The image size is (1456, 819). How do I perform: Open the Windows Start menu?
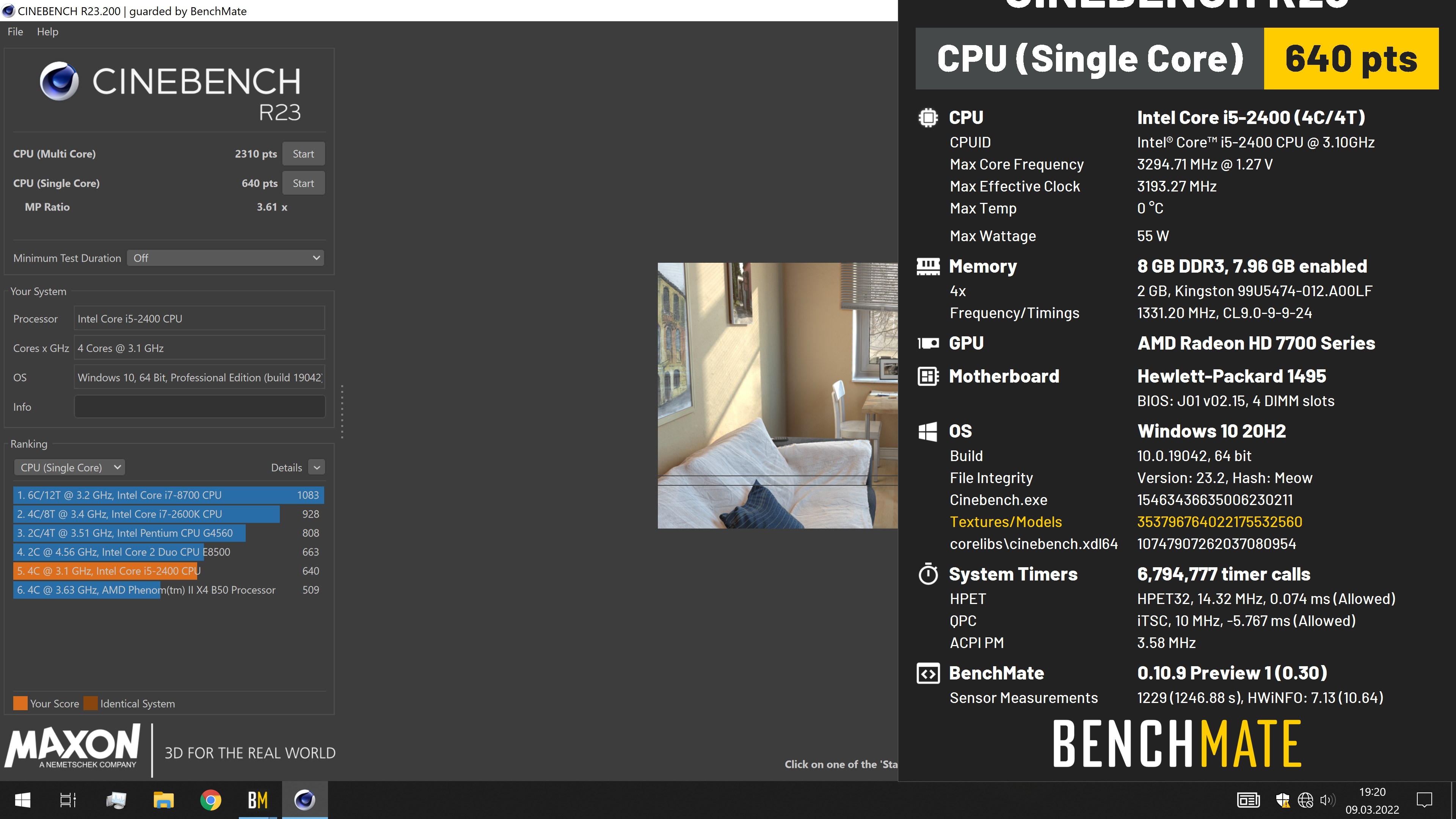tap(23, 800)
